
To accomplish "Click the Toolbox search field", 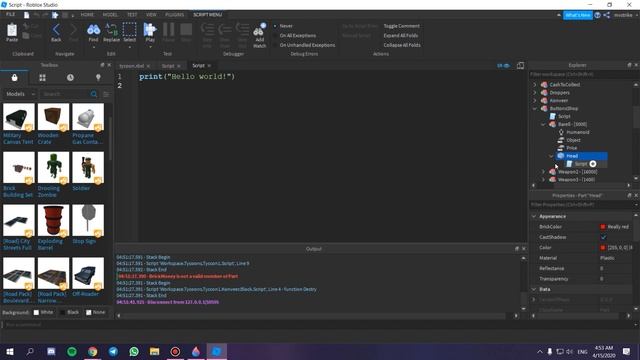I will (64, 94).
